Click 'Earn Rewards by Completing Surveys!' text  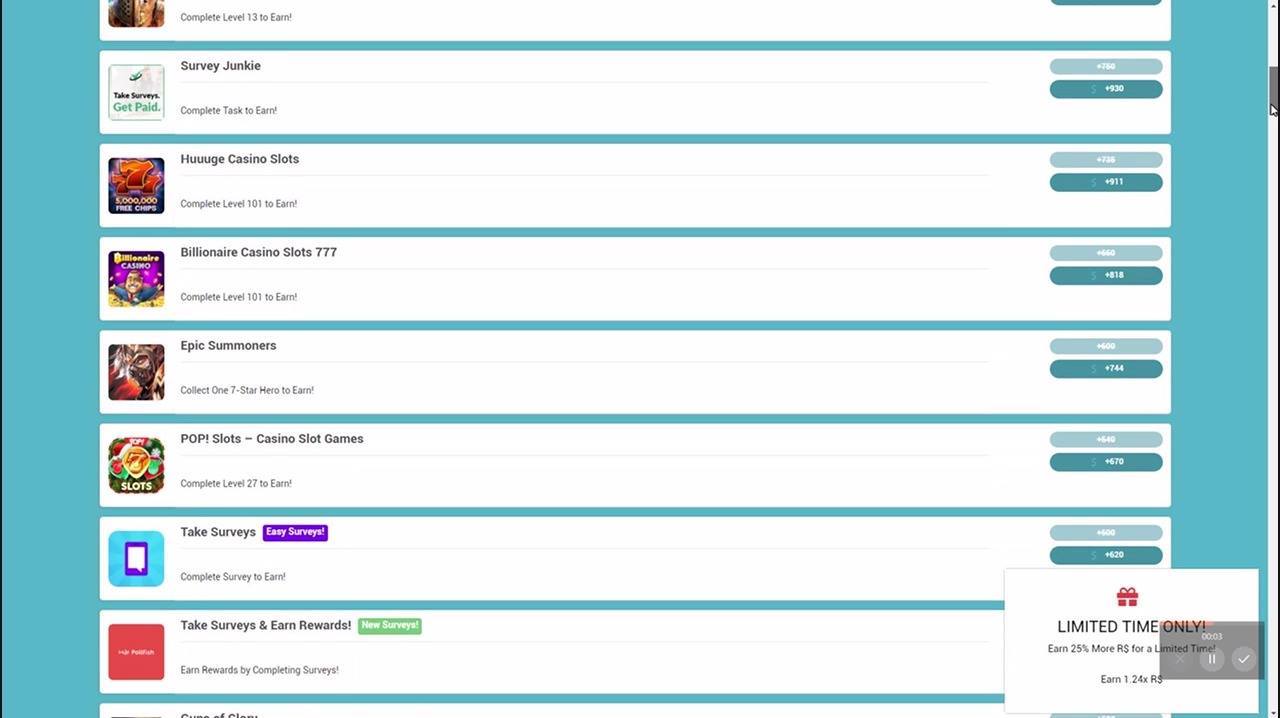260,670
